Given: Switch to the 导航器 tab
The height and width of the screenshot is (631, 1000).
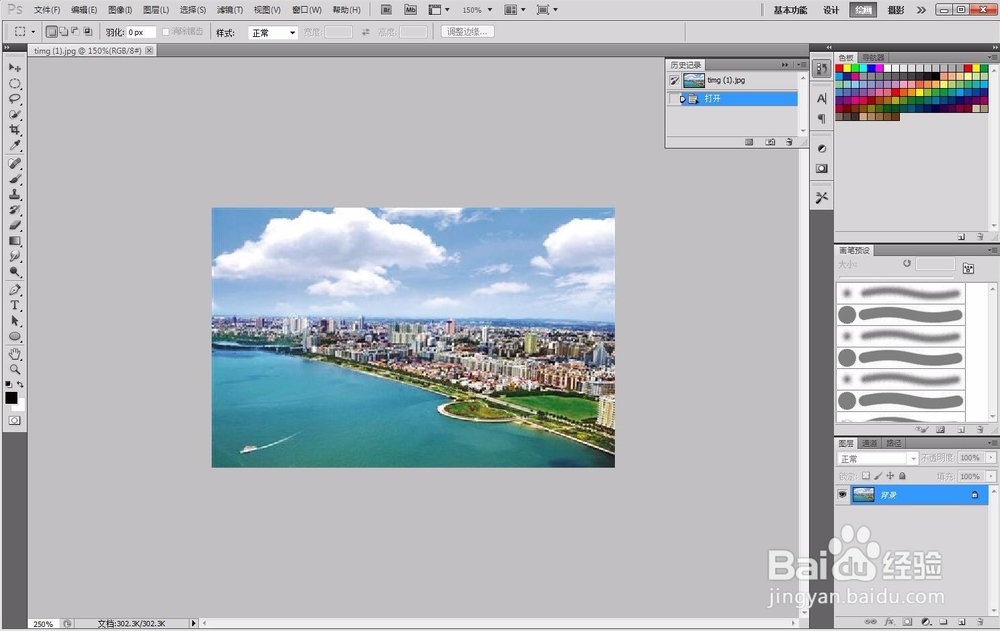Looking at the screenshot, I should [873, 57].
